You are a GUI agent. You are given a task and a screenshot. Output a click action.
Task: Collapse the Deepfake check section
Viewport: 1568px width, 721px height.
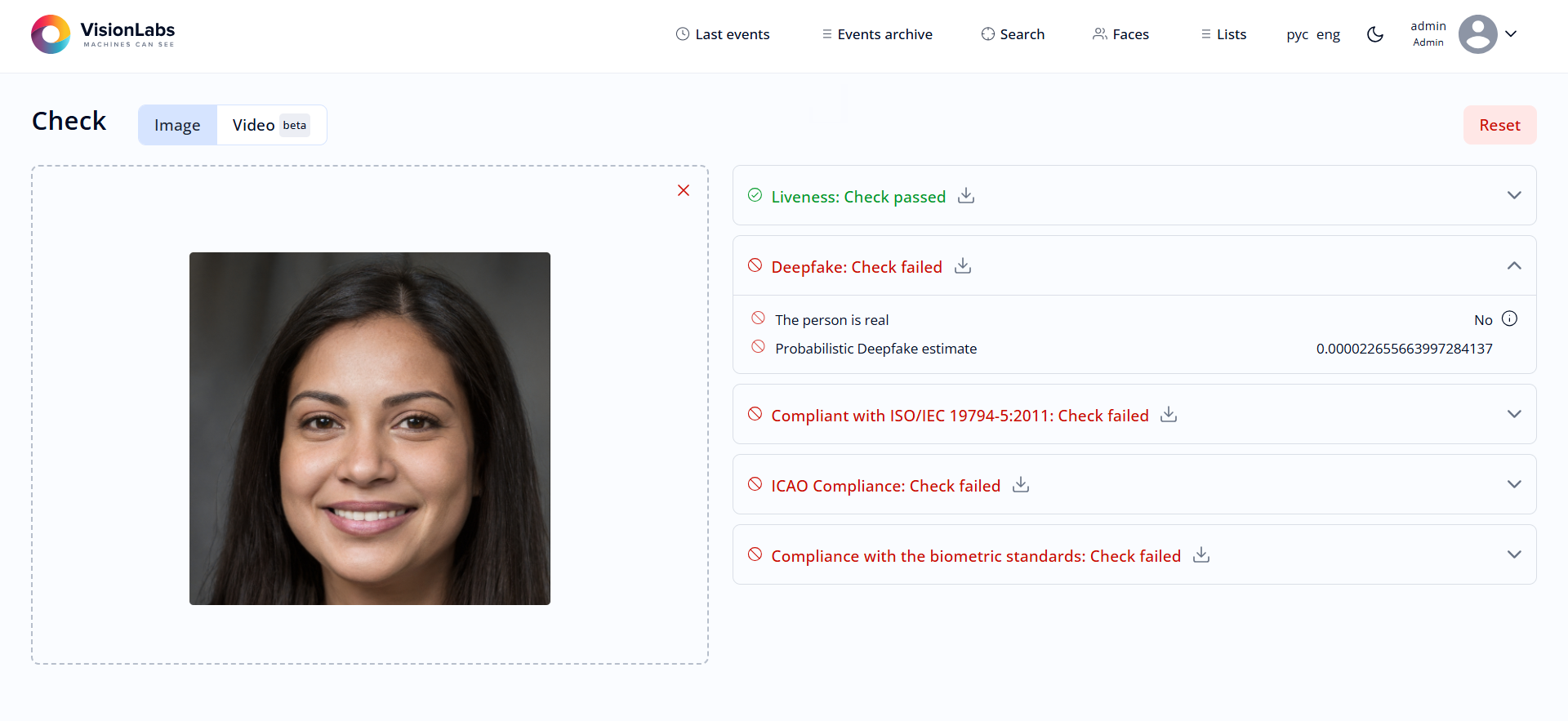pyautogui.click(x=1514, y=266)
